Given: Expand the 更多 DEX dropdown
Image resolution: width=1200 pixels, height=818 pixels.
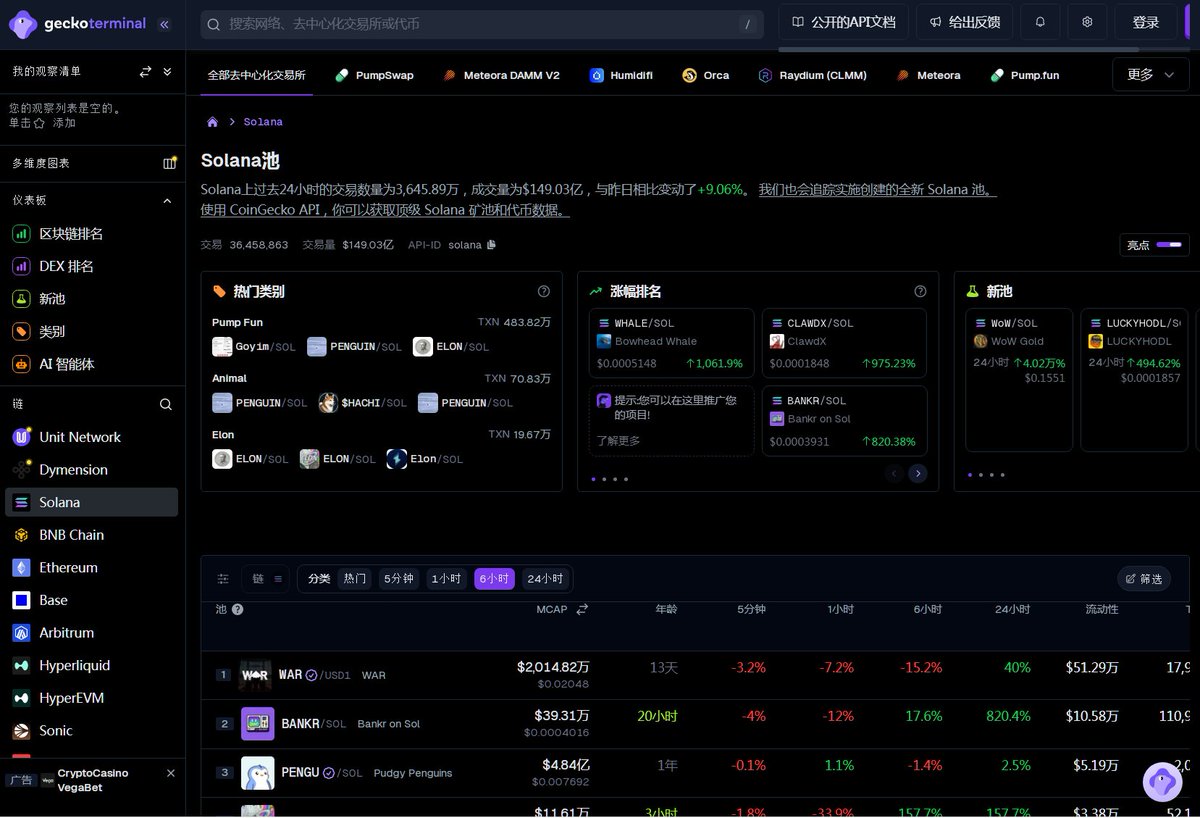Looking at the screenshot, I should click(x=1150, y=75).
